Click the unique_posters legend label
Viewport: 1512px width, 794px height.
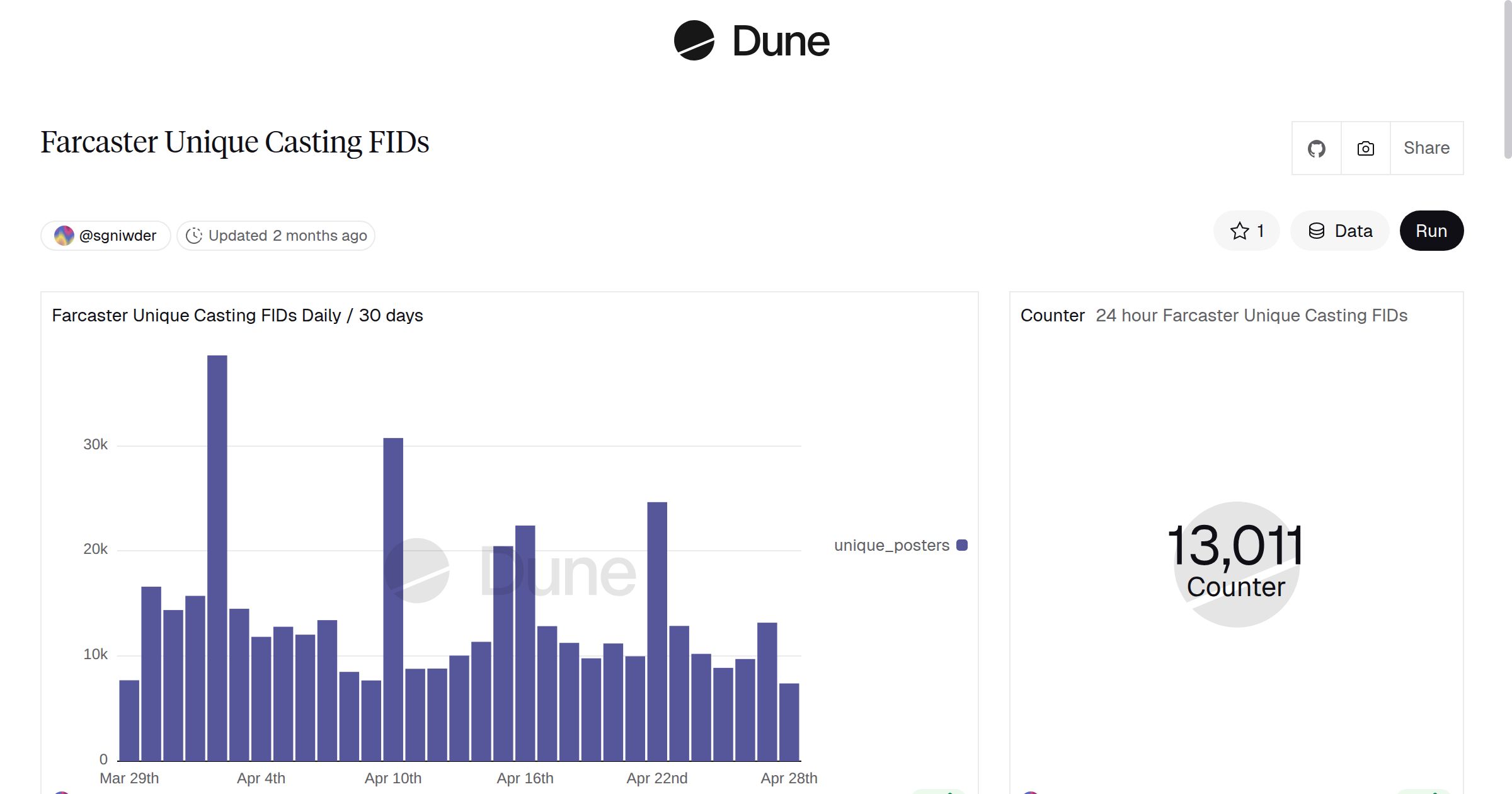pos(891,545)
